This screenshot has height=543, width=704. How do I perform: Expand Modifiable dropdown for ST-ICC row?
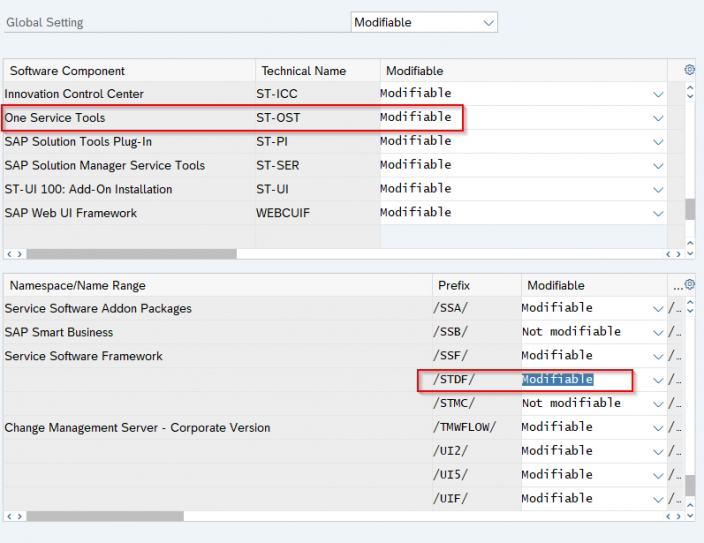coord(658,94)
